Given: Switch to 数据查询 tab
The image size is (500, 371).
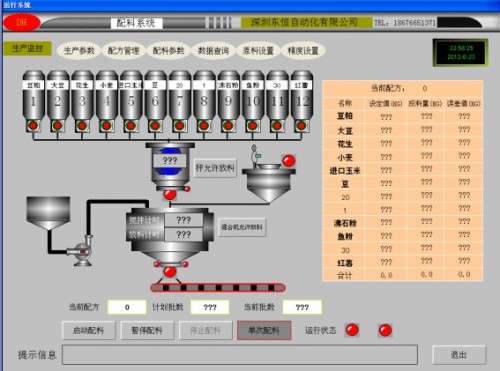Looking at the screenshot, I should (x=213, y=51).
